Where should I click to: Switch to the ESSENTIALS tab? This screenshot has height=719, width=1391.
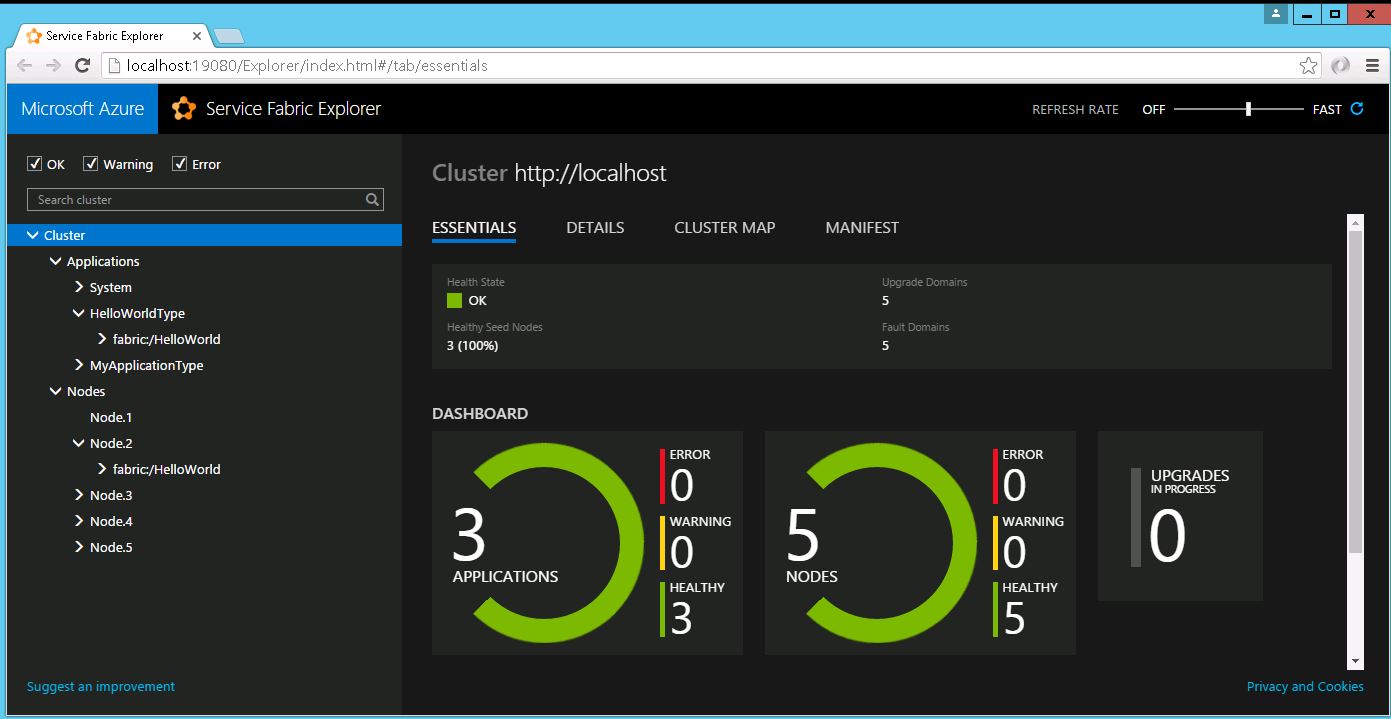click(474, 228)
